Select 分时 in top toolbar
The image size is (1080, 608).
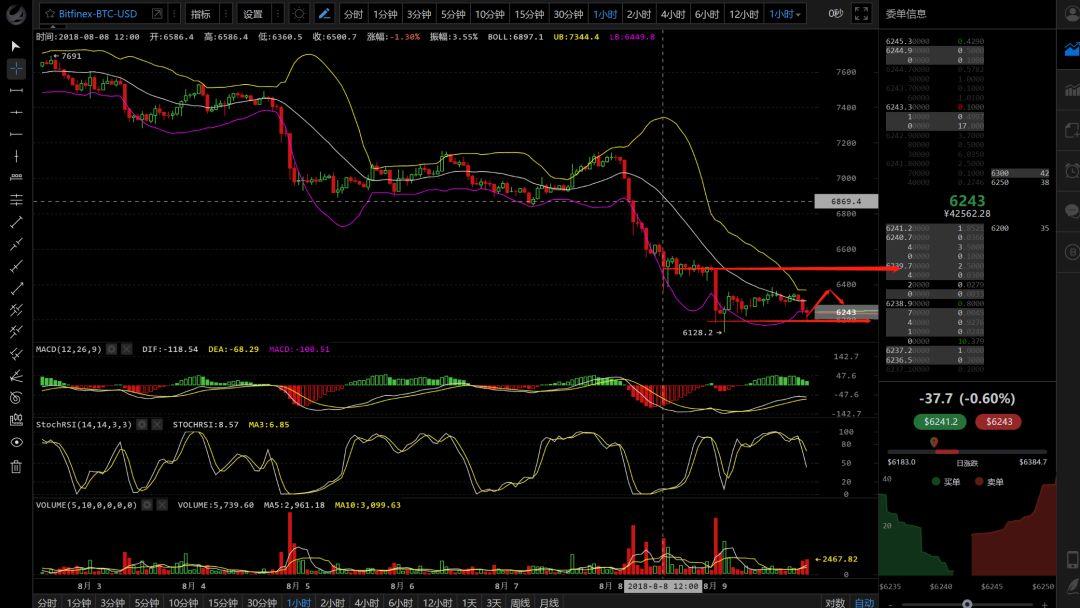(353, 14)
